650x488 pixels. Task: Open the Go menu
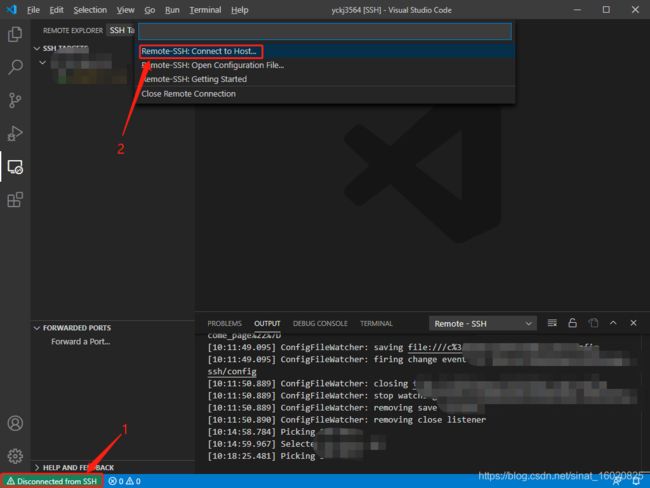(x=150, y=10)
